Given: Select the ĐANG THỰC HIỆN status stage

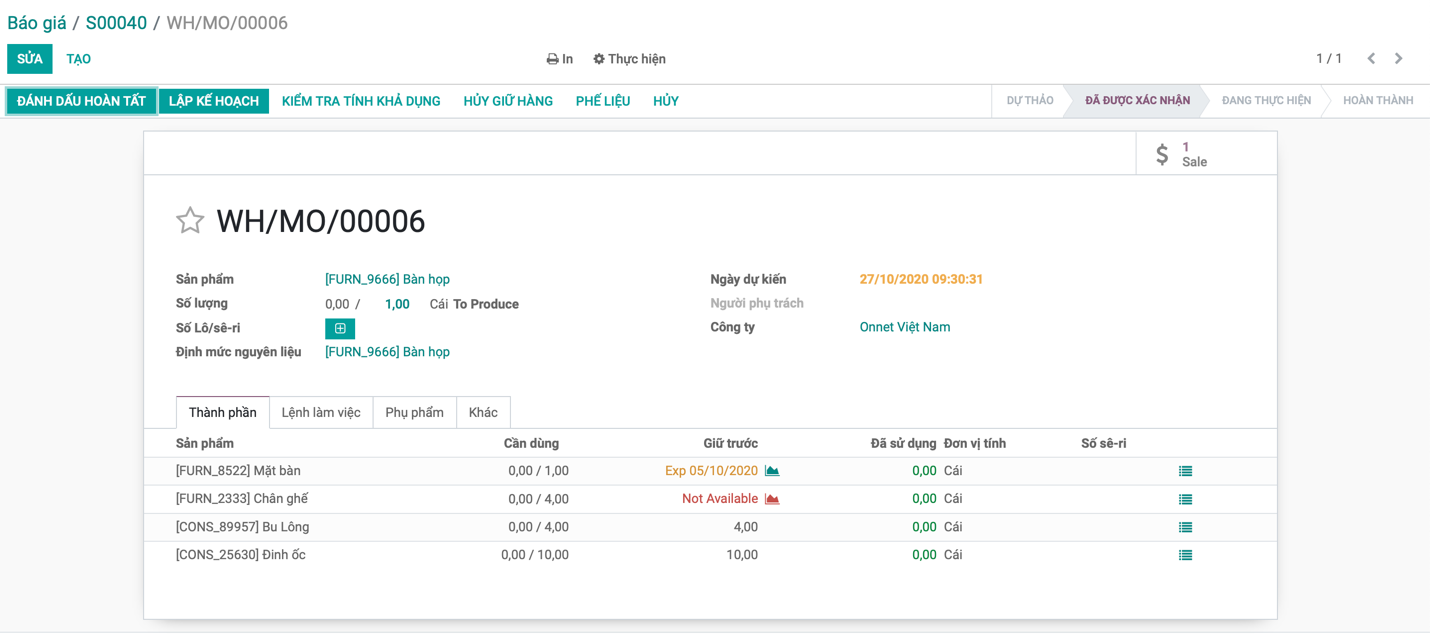Looking at the screenshot, I should pyautogui.click(x=1266, y=101).
